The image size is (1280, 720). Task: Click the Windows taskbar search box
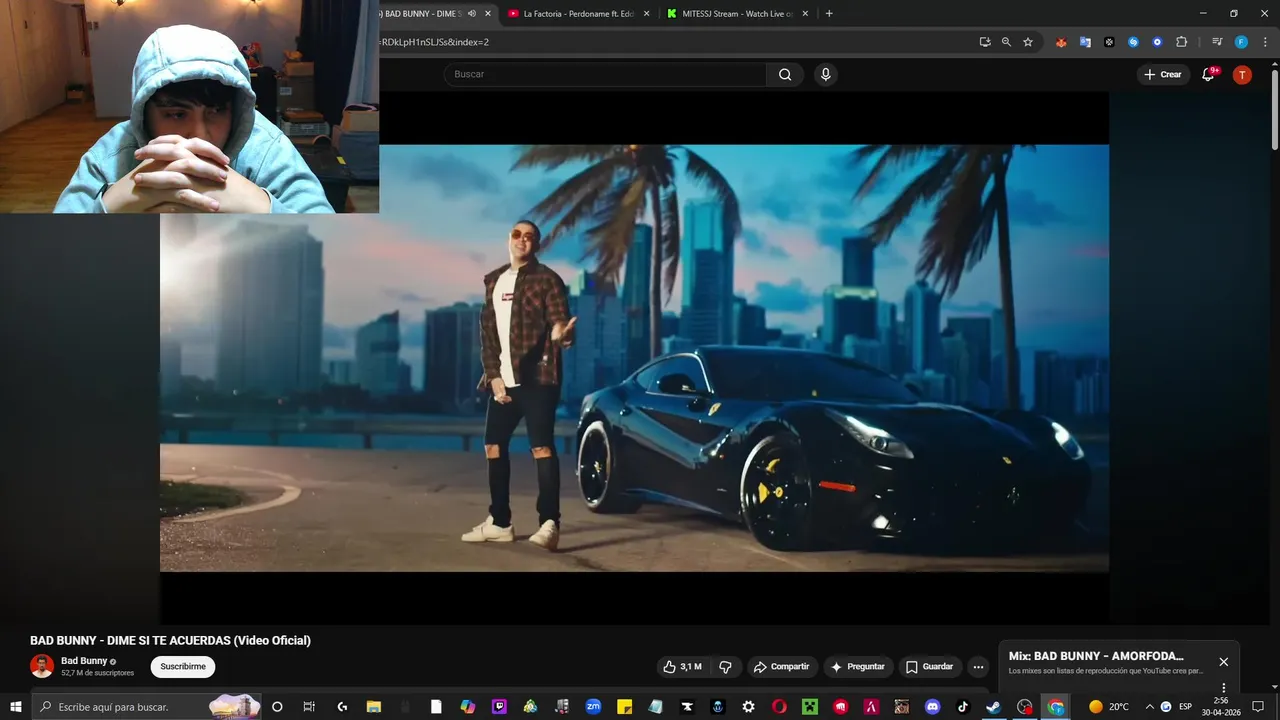coord(146,707)
